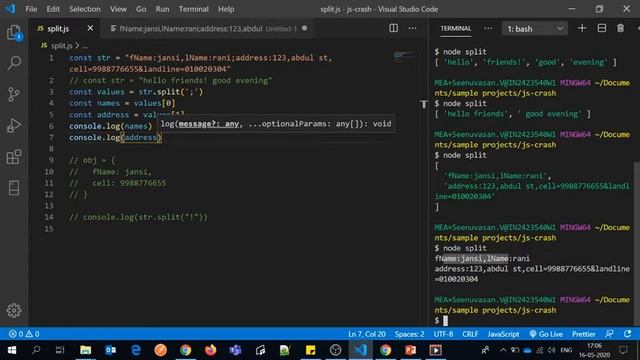Click the terminal prompt input cursor
This screenshot has width=640, height=360.
pos(445,320)
